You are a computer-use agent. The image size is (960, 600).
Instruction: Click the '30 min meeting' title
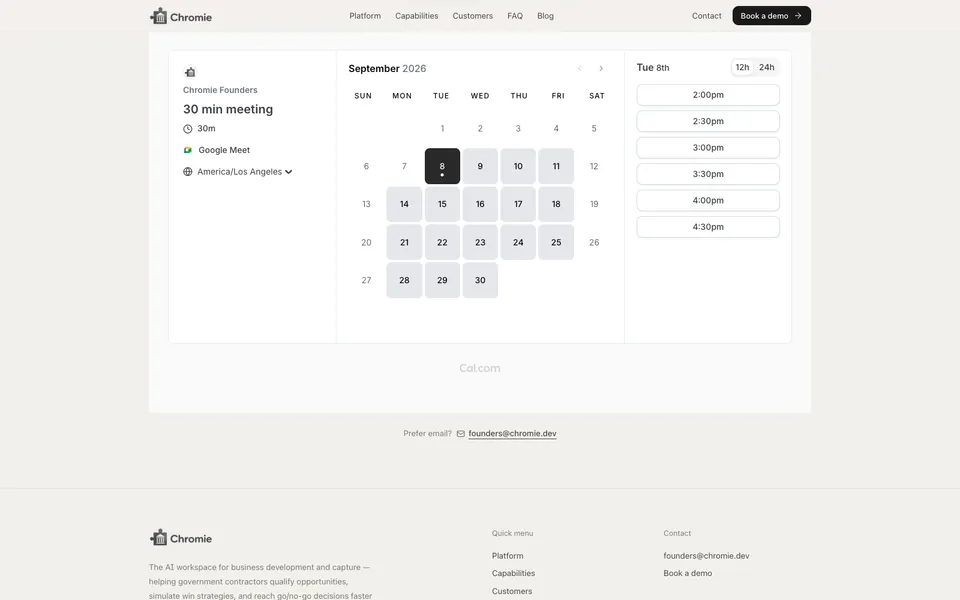tap(228, 109)
